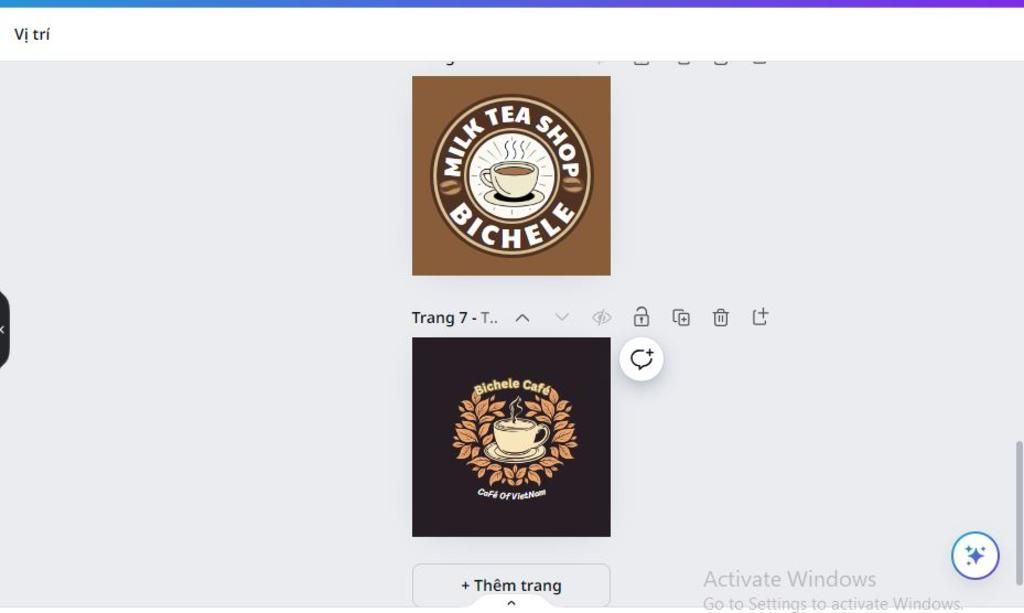The image size is (1024, 613).
Task: Click the Thêm trang button
Action: pos(511,585)
